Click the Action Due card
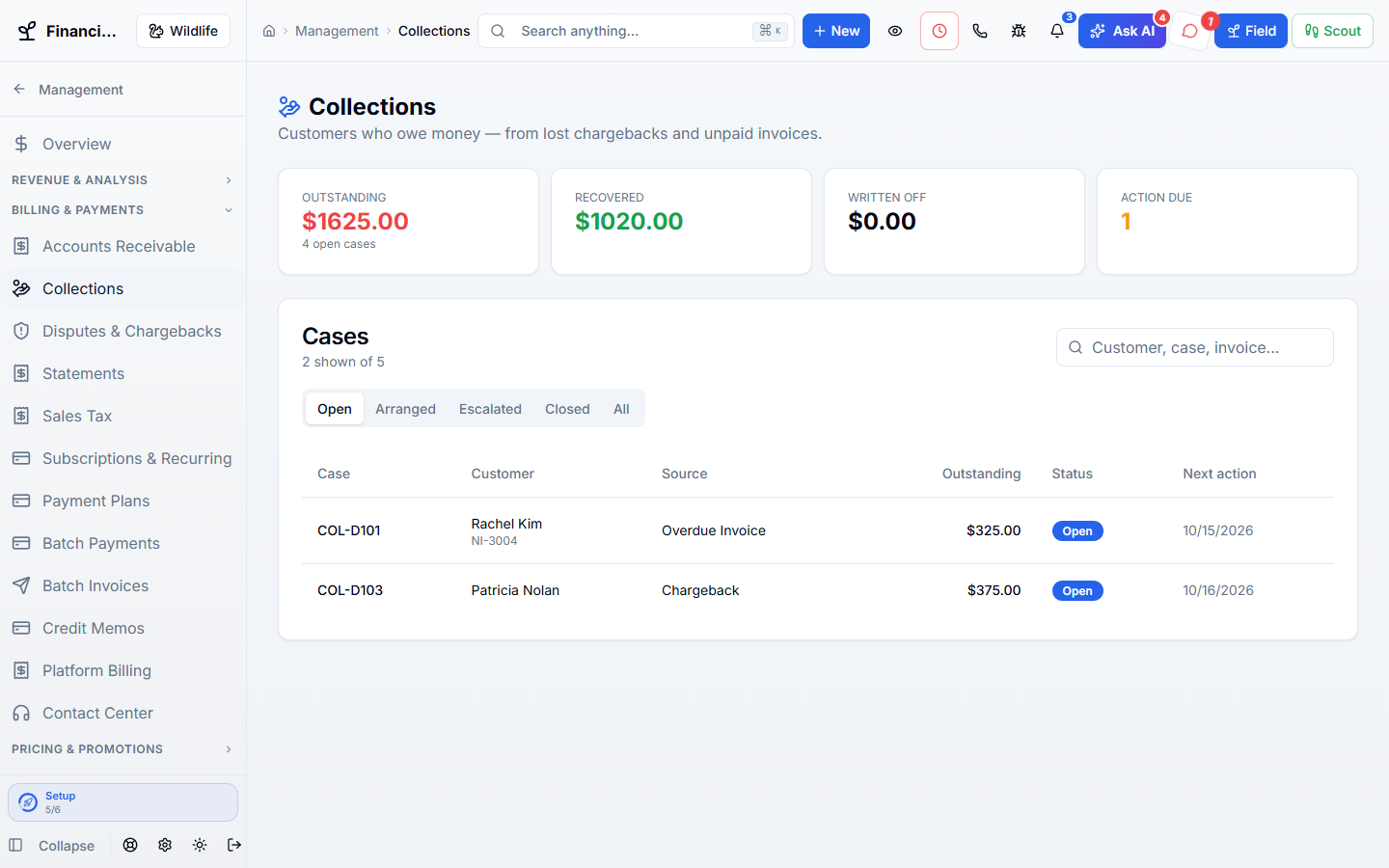Viewport: 1389px width, 868px height. (x=1227, y=222)
